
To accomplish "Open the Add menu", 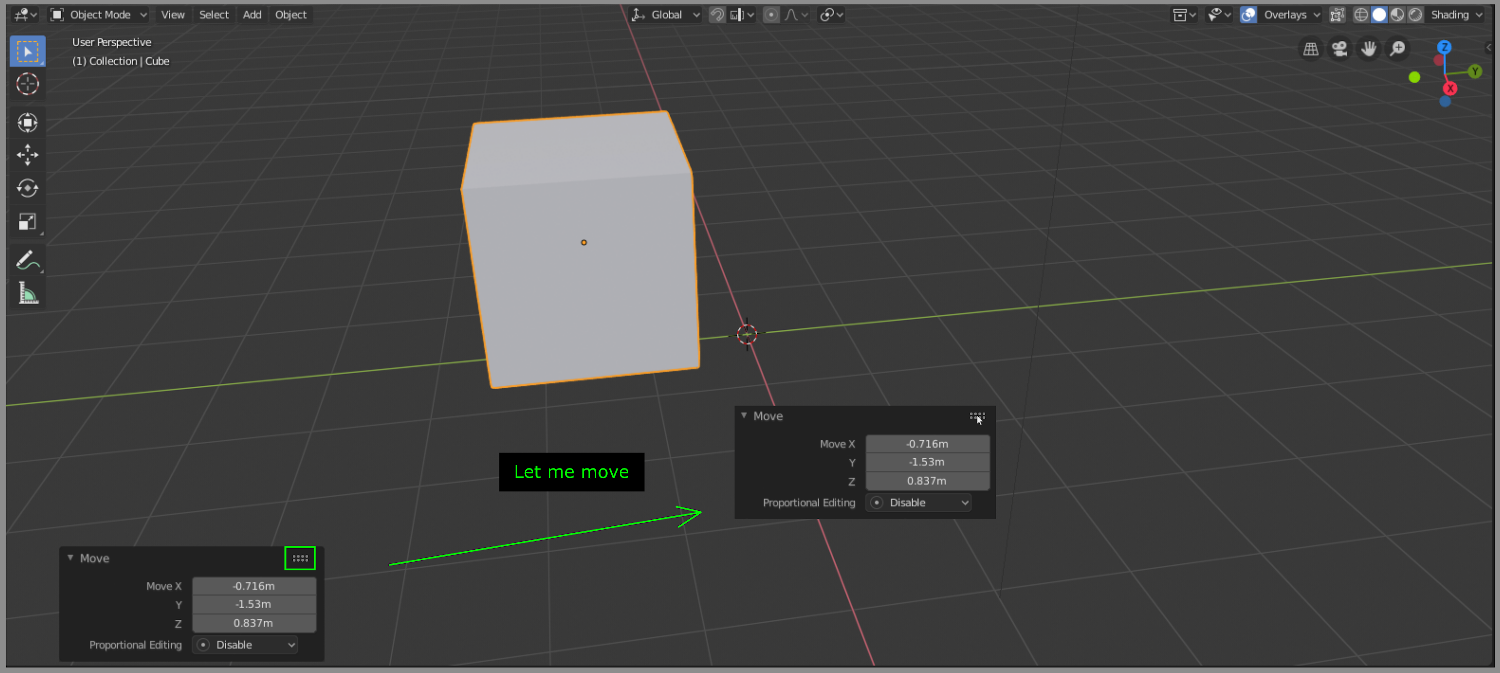I will click(x=252, y=15).
